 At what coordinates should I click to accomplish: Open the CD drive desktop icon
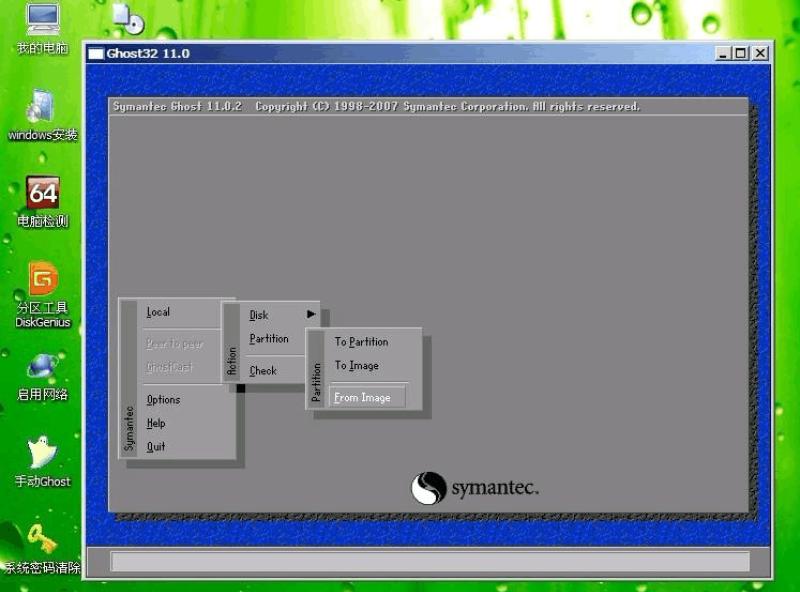click(x=129, y=18)
